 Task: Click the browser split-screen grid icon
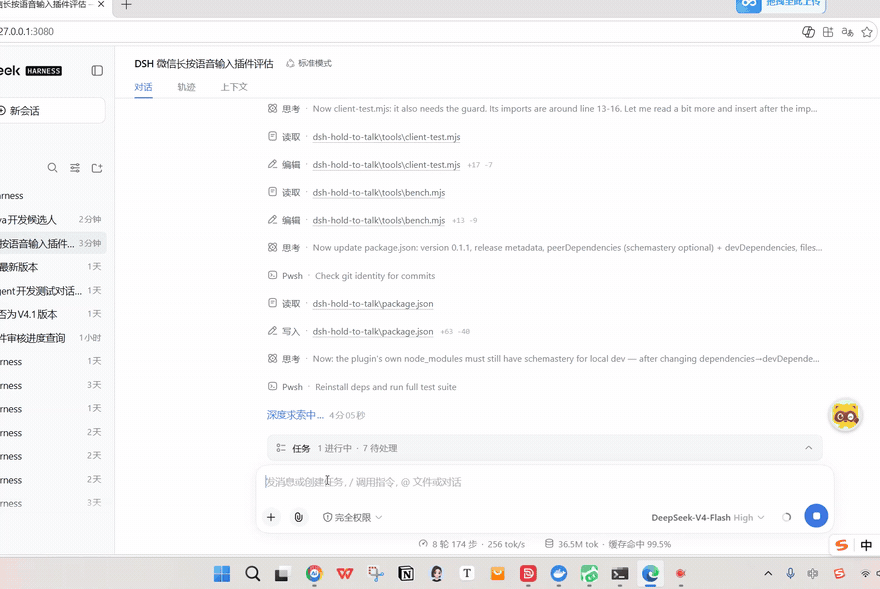pos(828,32)
